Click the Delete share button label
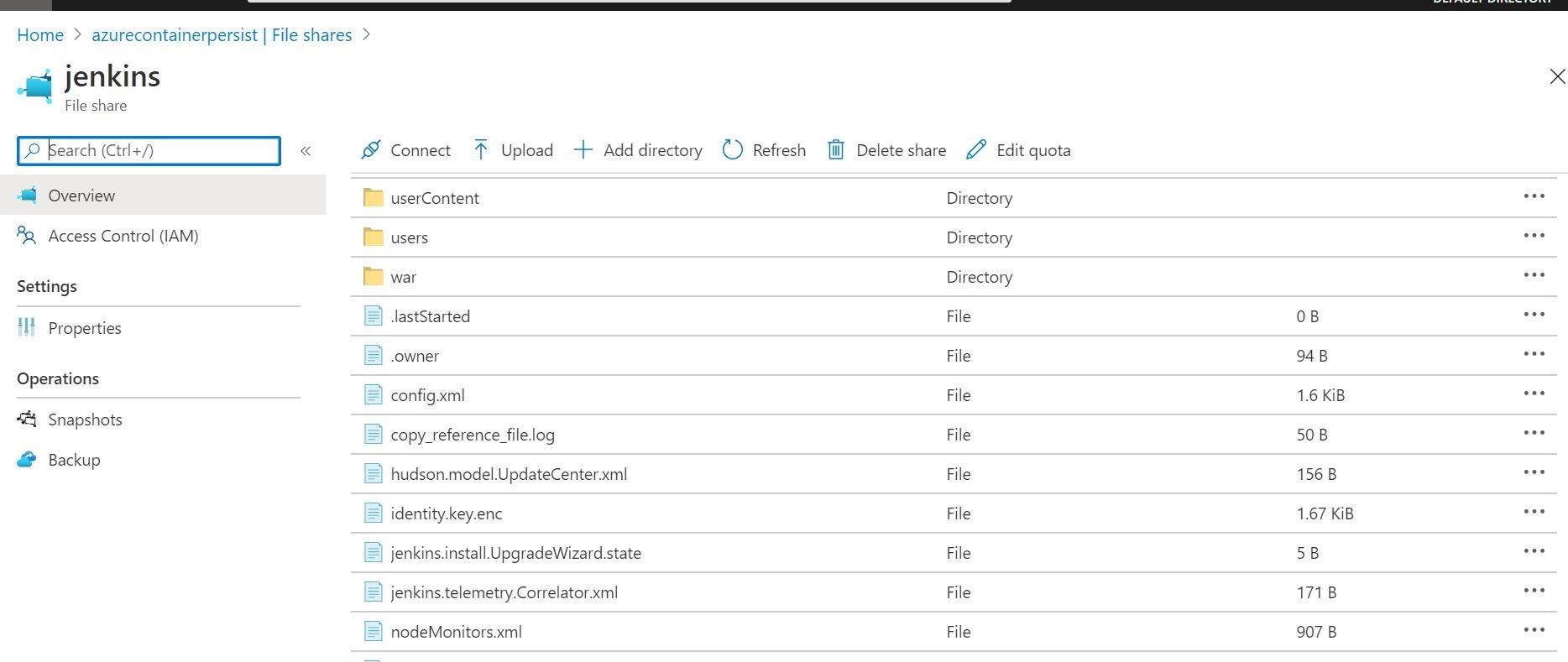This screenshot has width=1568, height=662. click(901, 150)
